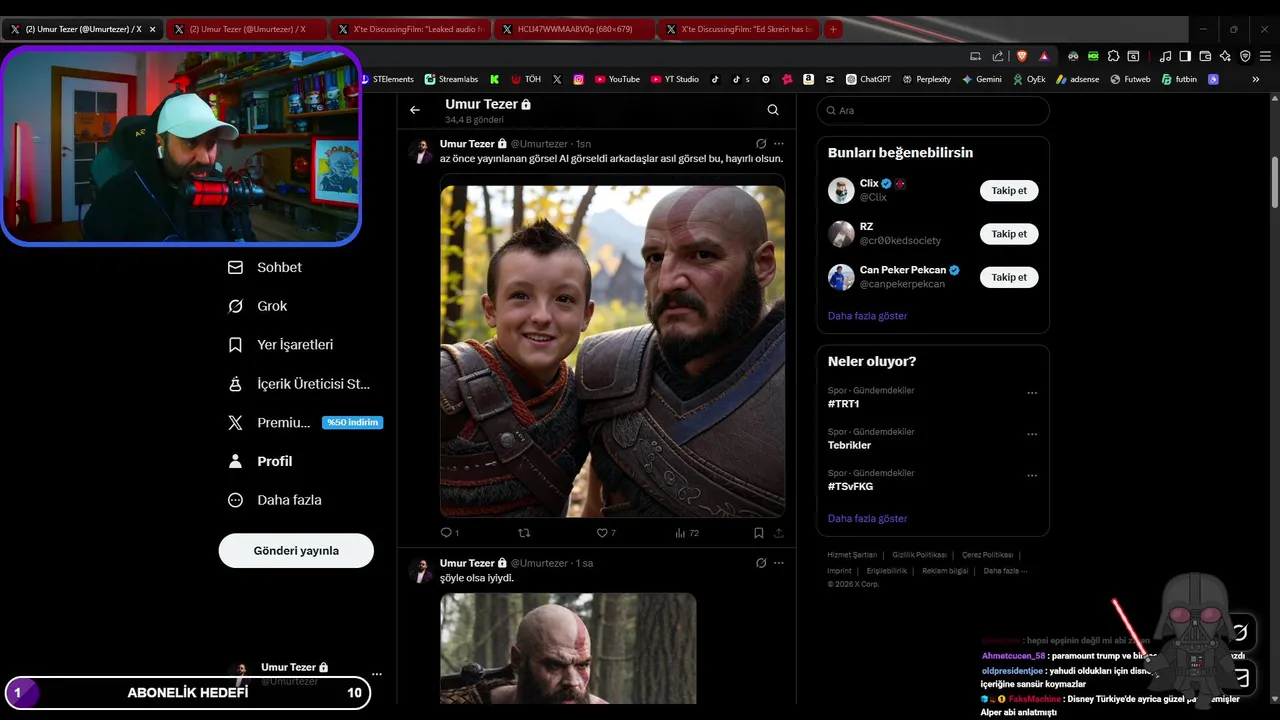
Task: Open browser hamburger menu
Action: (x=1265, y=56)
